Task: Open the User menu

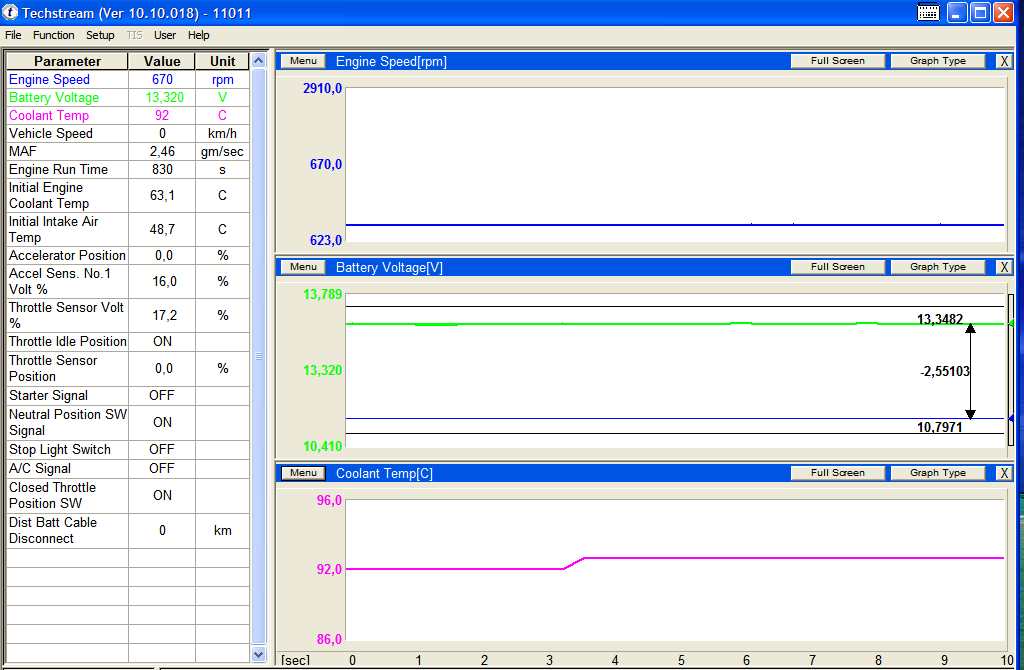Action: [165, 35]
